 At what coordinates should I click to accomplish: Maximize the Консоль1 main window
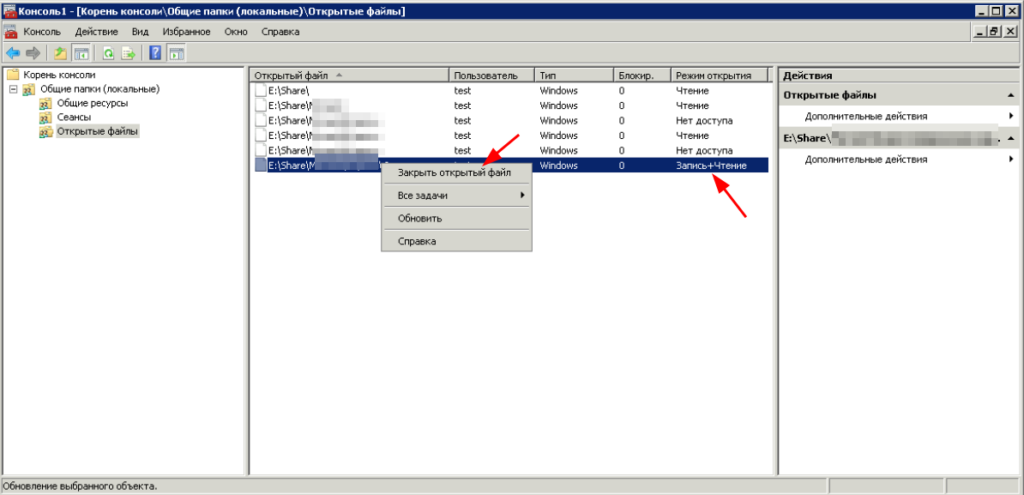pyautogui.click(x=996, y=11)
